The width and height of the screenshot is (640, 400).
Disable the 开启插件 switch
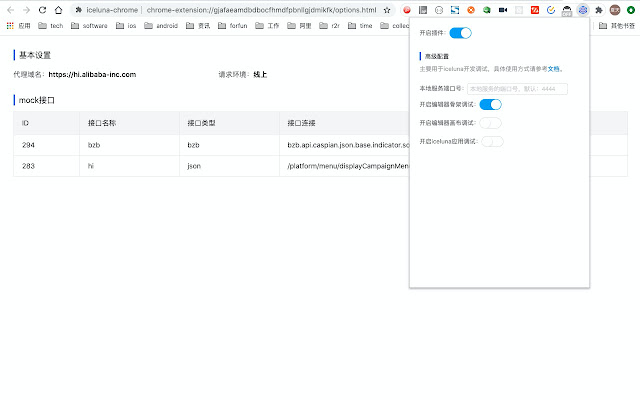click(x=460, y=33)
